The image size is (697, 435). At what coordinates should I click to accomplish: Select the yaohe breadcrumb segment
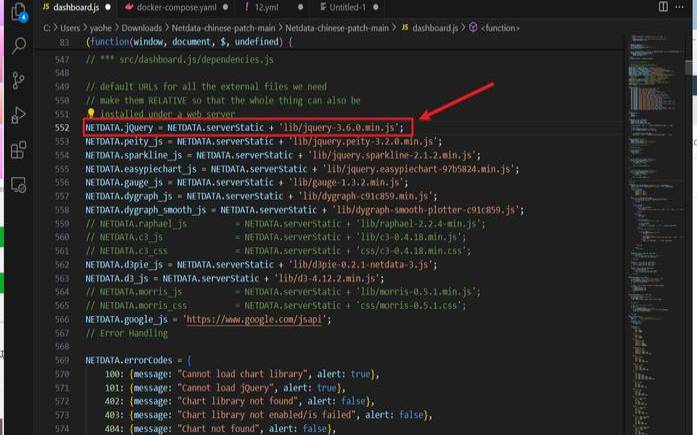(x=100, y=28)
